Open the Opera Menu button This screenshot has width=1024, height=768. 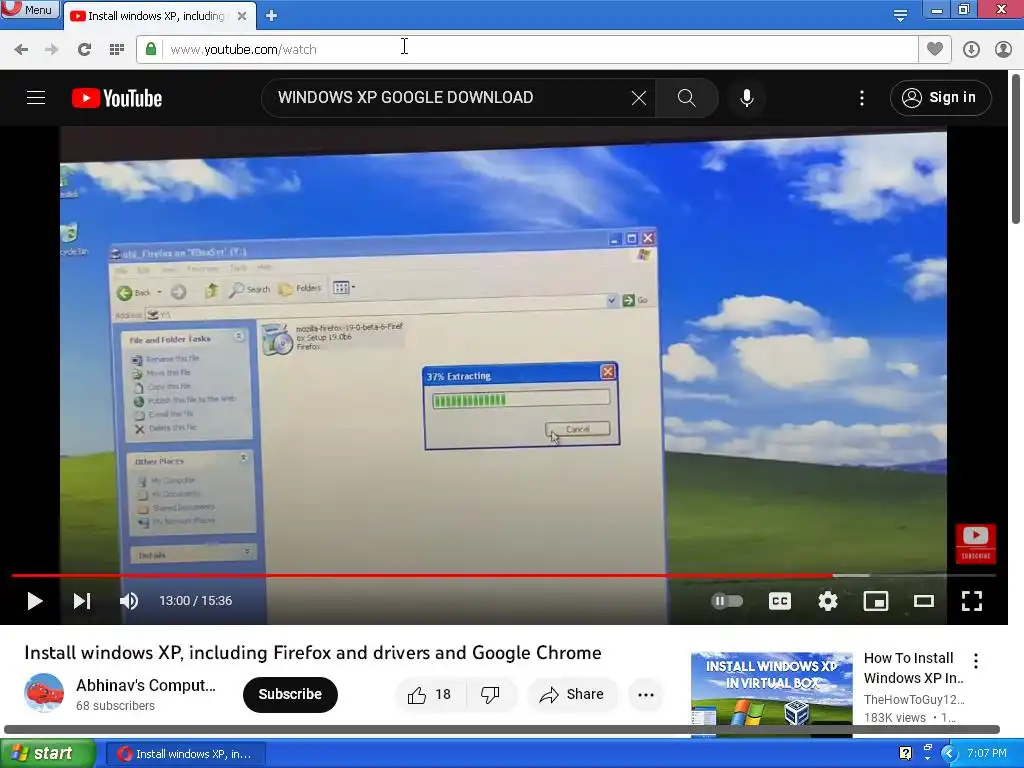pyautogui.click(x=29, y=9)
